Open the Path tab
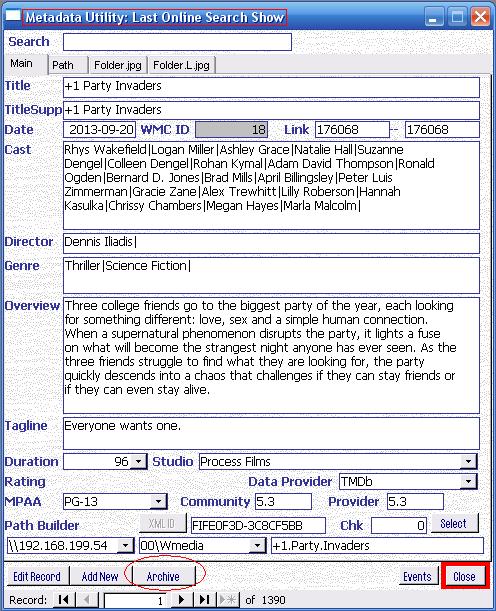The image size is (496, 611). coord(67,65)
